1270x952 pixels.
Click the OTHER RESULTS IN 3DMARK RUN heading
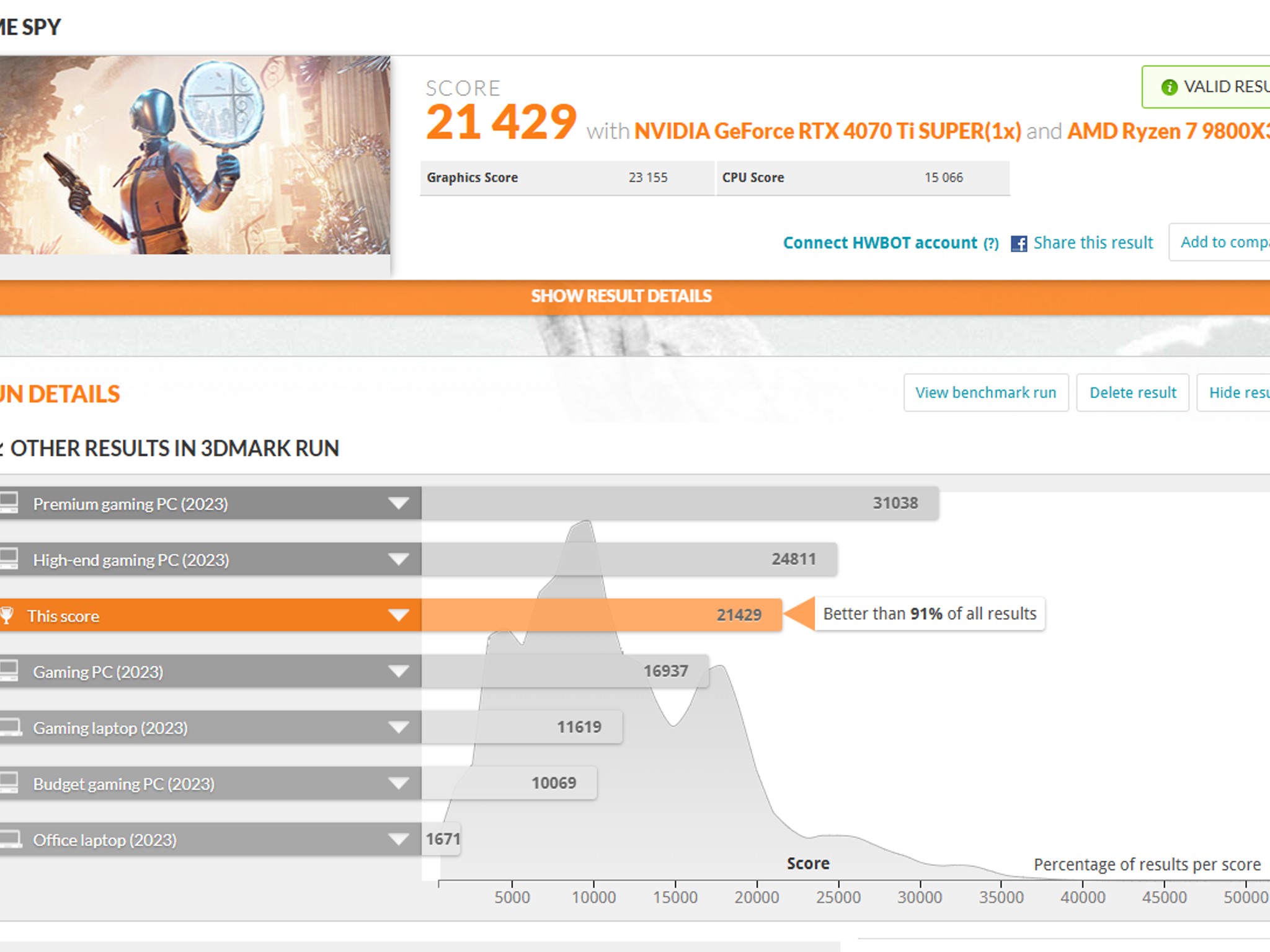[174, 448]
